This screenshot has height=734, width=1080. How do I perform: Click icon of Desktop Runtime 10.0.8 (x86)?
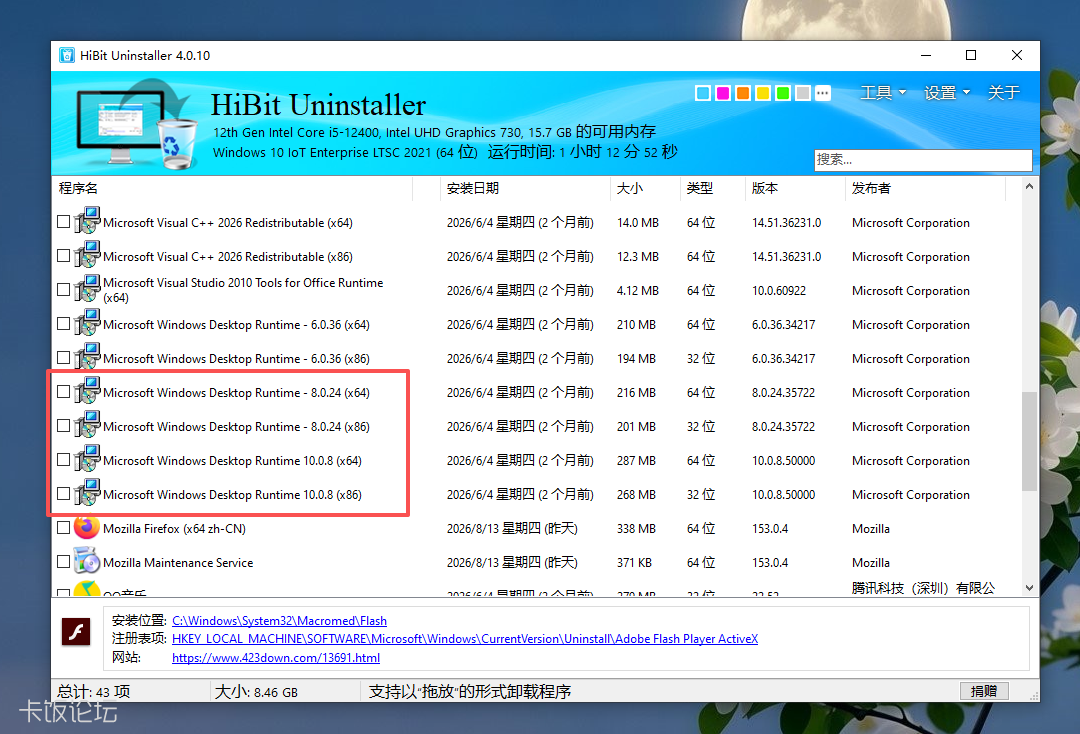tap(87, 494)
